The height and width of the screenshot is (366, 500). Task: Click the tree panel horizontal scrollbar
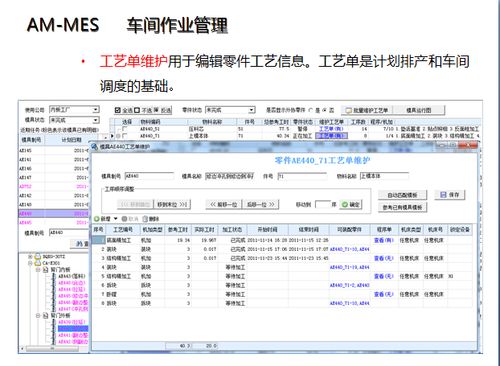(53, 349)
